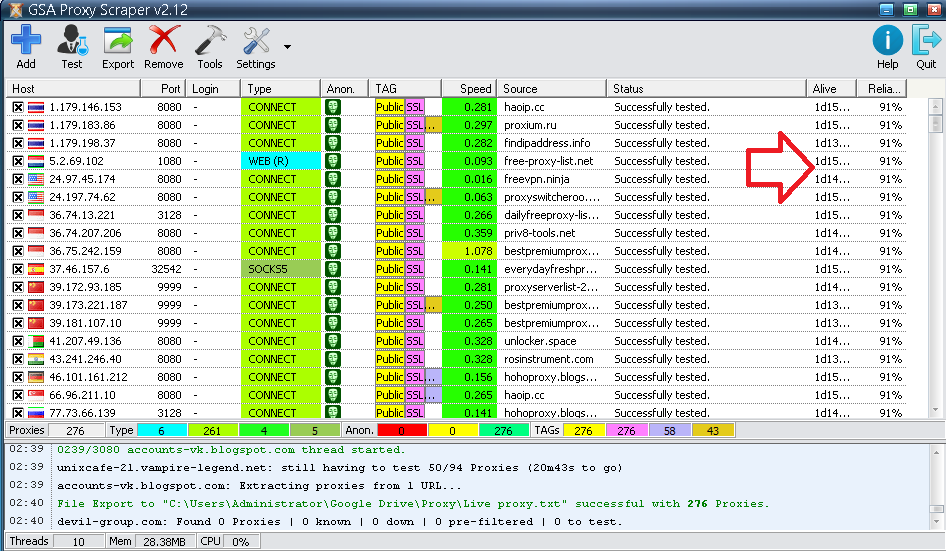Click anonymity mask icon for 1.179.146.153
Screen dimensions: 946x551
point(333,107)
